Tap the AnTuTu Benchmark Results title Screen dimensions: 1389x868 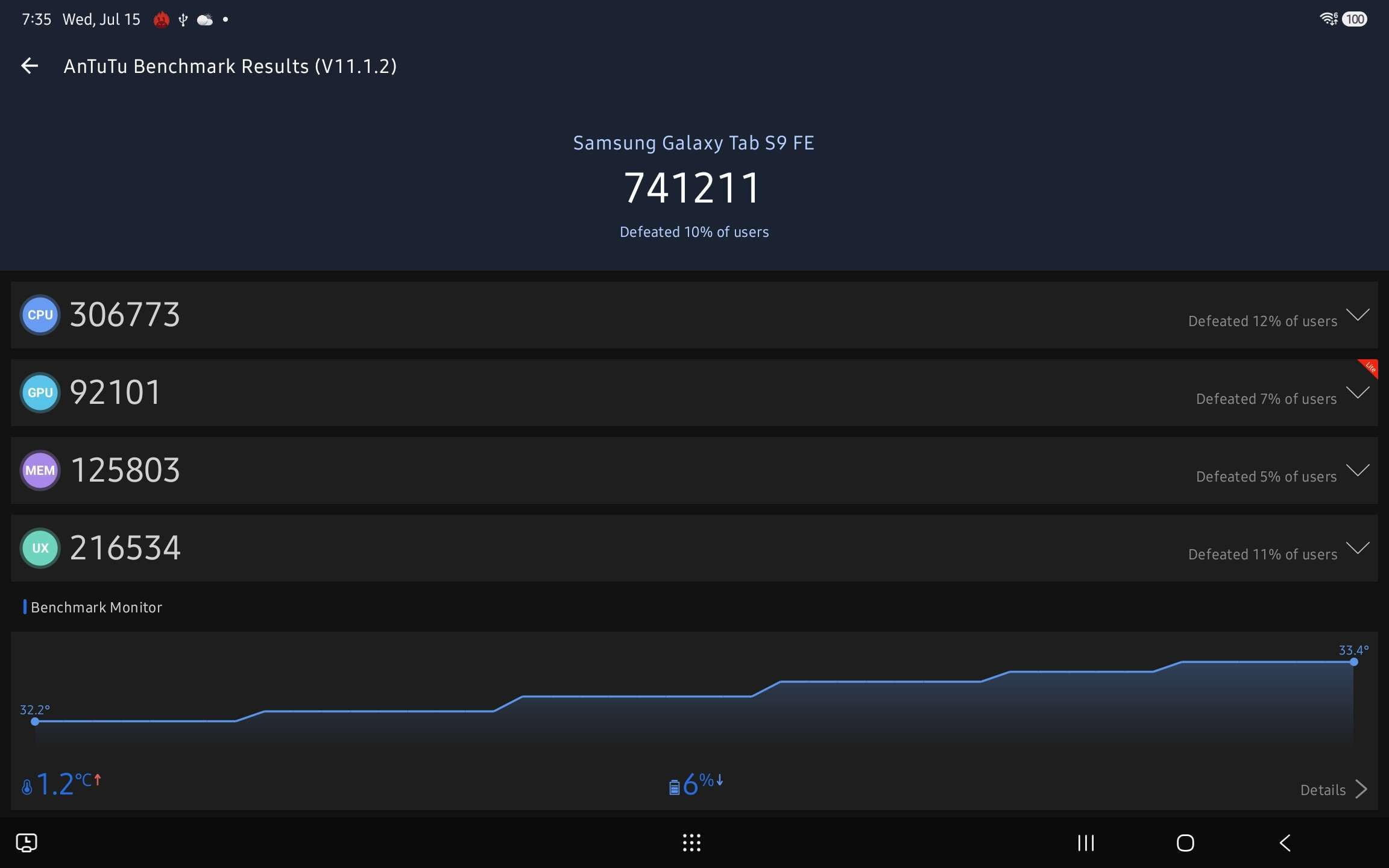point(230,66)
